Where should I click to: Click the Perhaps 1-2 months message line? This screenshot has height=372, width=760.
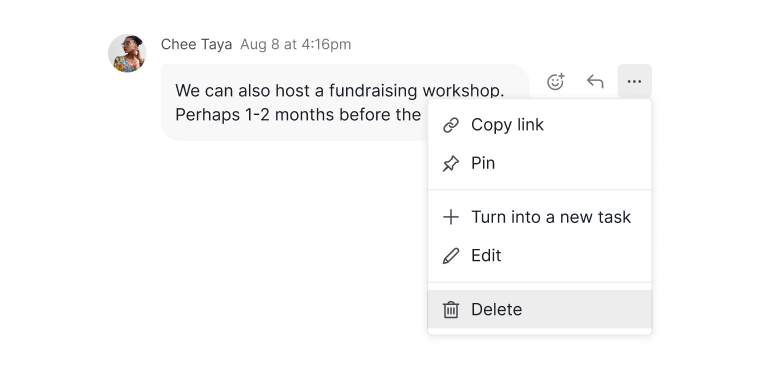coord(298,115)
